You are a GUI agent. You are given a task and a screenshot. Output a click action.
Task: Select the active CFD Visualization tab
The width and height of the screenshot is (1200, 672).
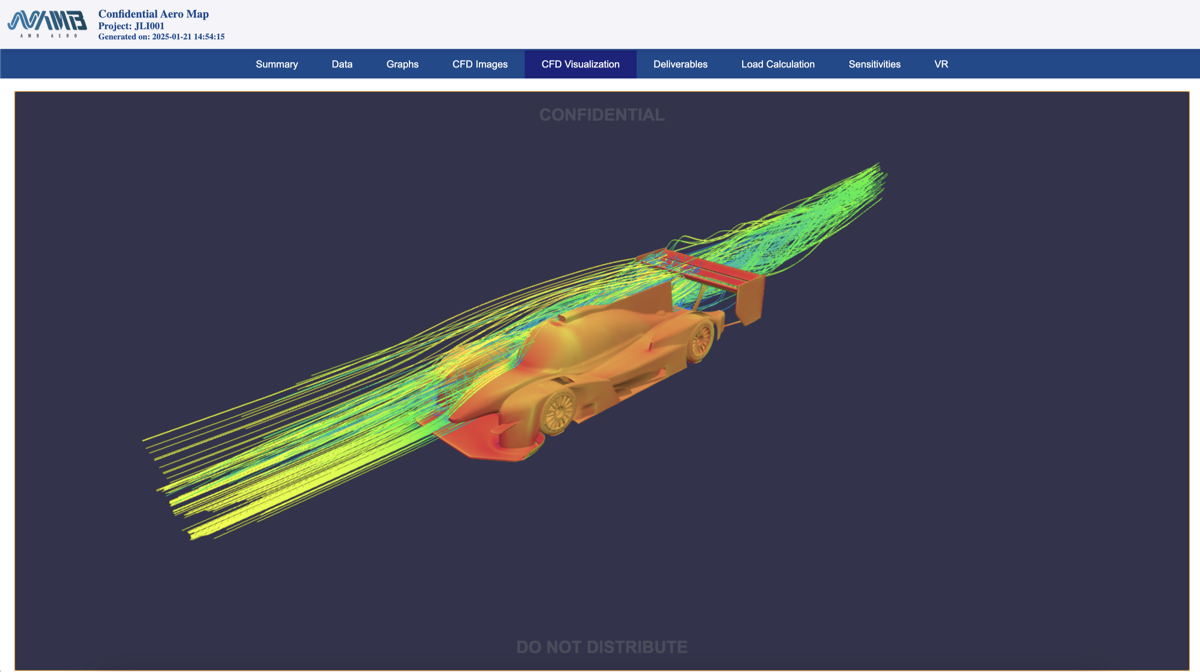click(x=580, y=63)
